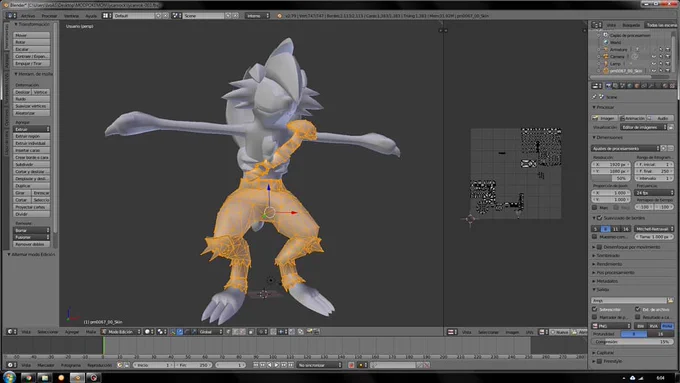The height and width of the screenshot is (383, 680).
Task: Toggle the Suavizado de bordes checkbox
Action: click(x=600, y=218)
